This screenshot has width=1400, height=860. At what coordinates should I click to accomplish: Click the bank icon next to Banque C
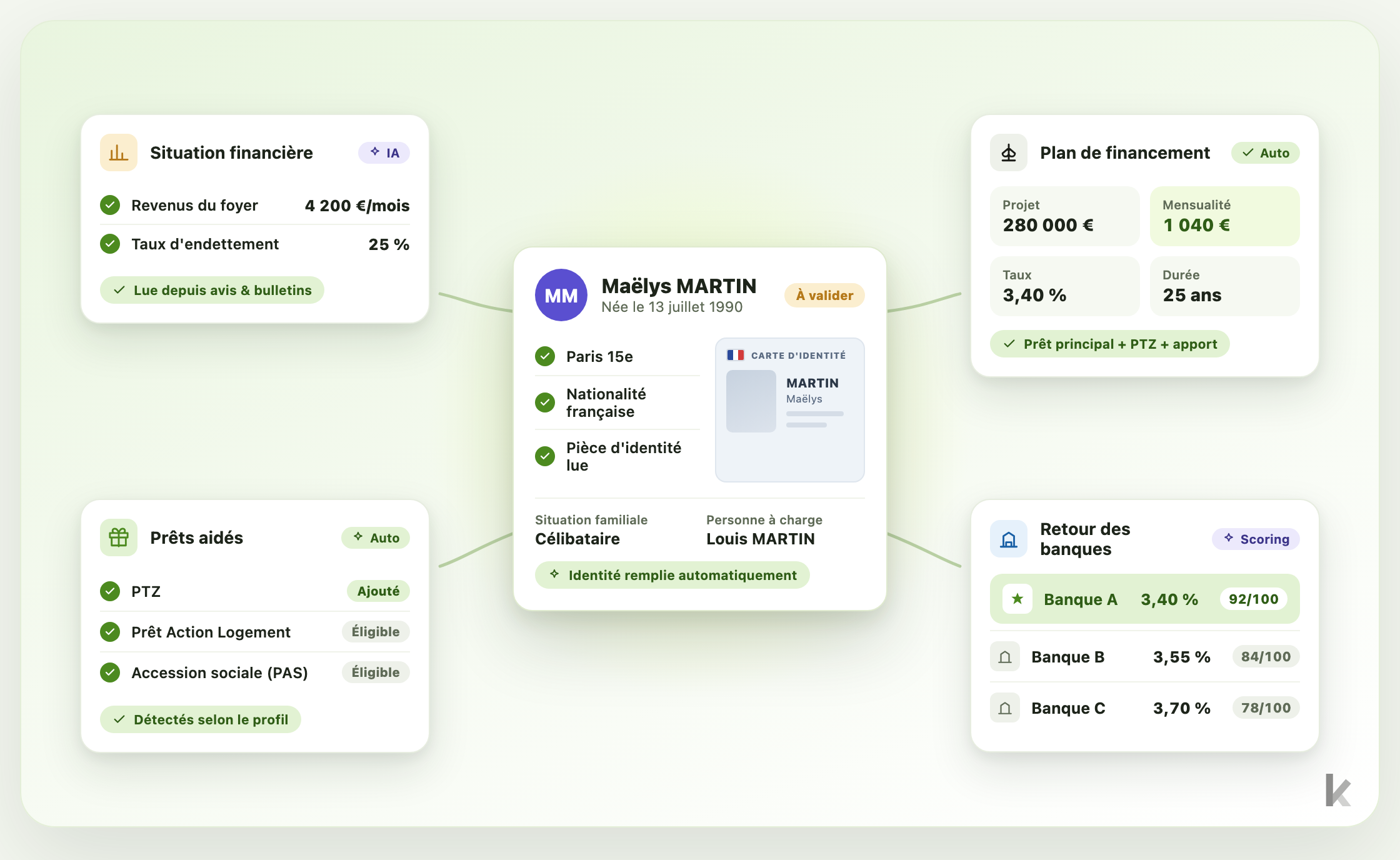click(1005, 708)
